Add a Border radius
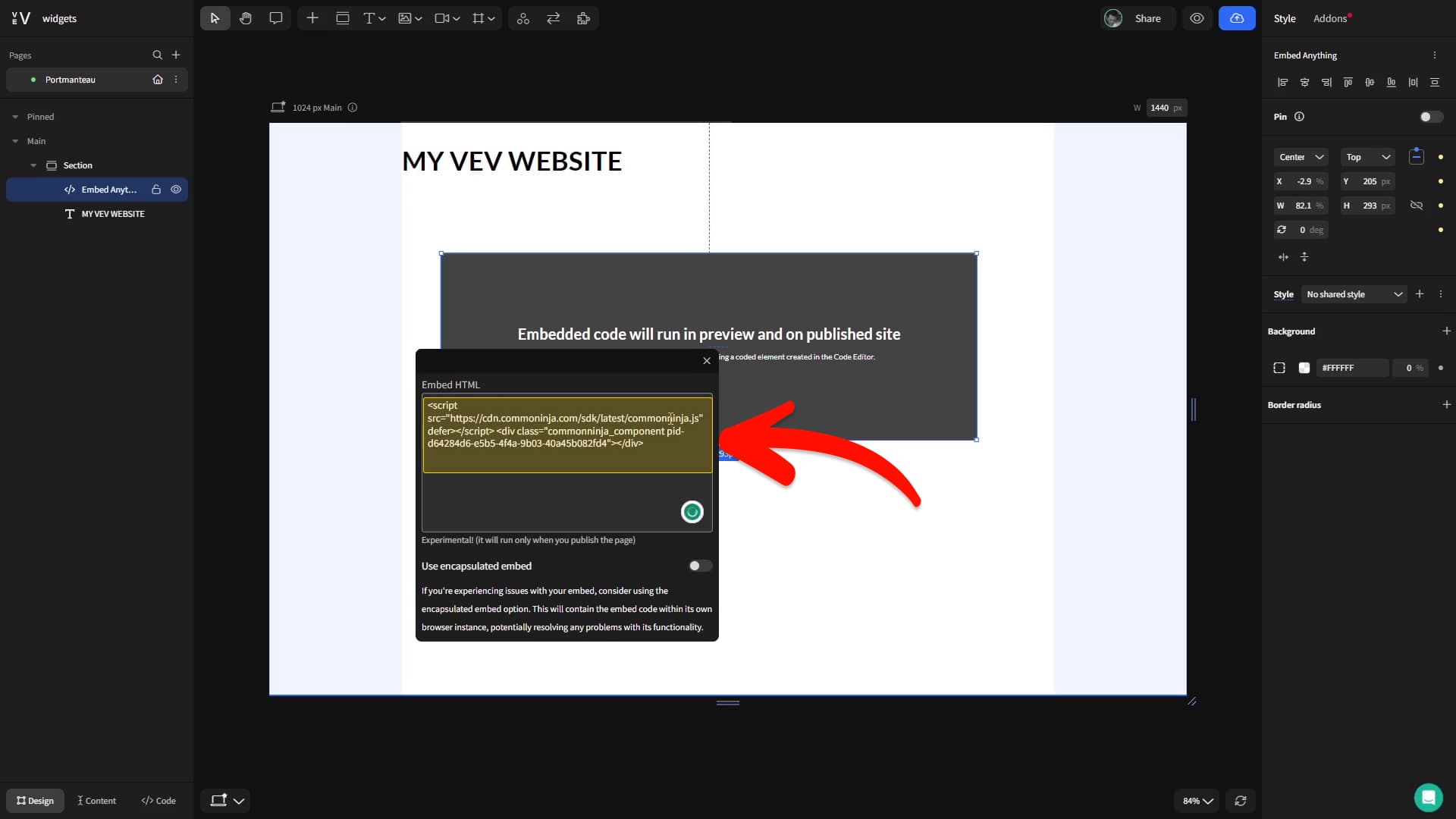The image size is (1456, 819). coord(1446,405)
